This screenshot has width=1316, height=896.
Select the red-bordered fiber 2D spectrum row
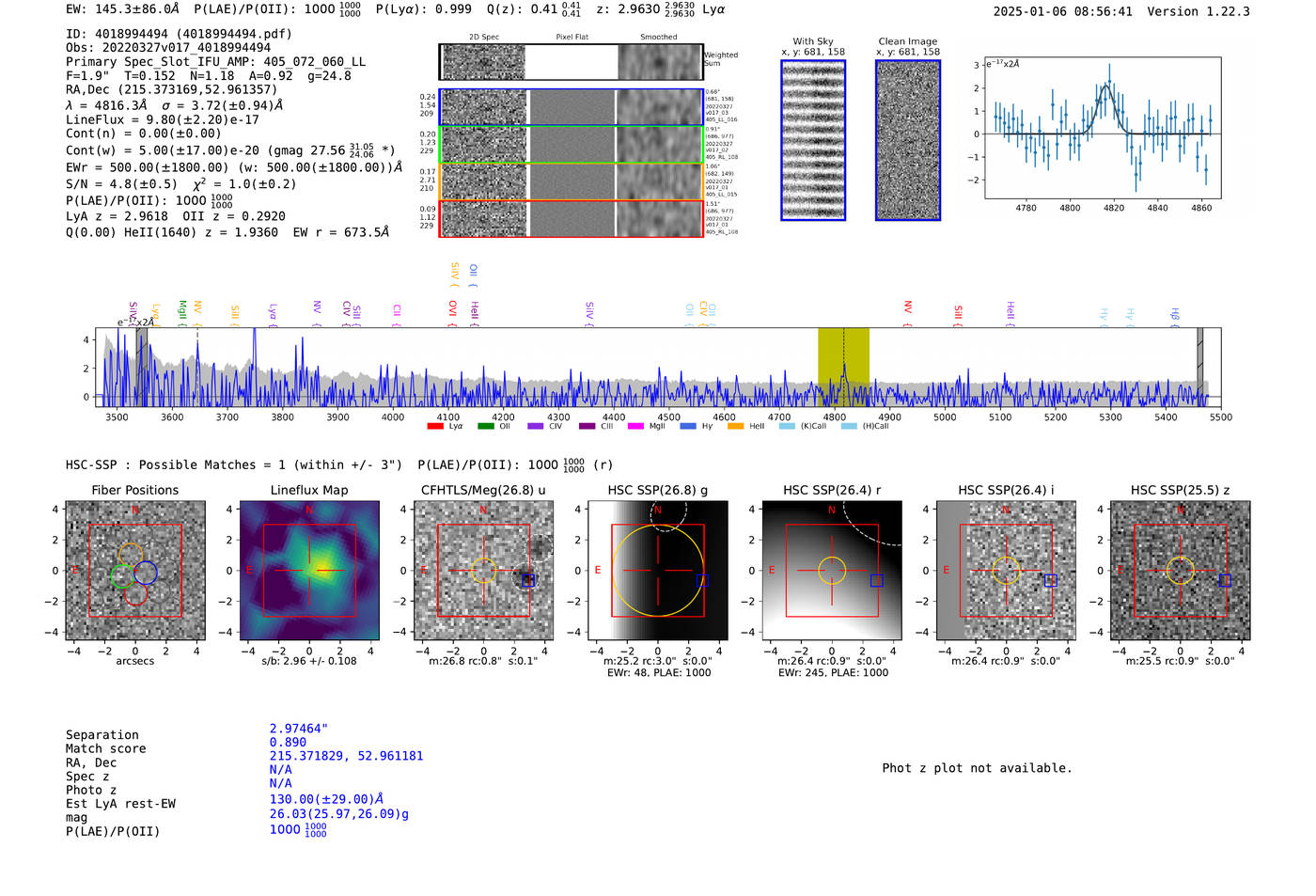tap(571, 218)
